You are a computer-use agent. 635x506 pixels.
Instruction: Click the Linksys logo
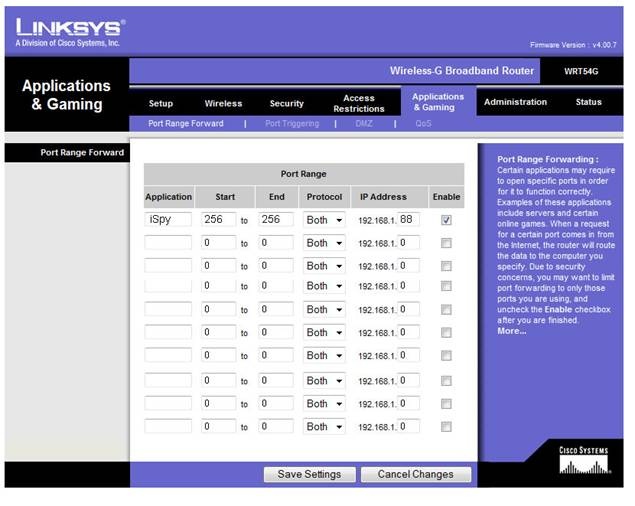[70, 31]
